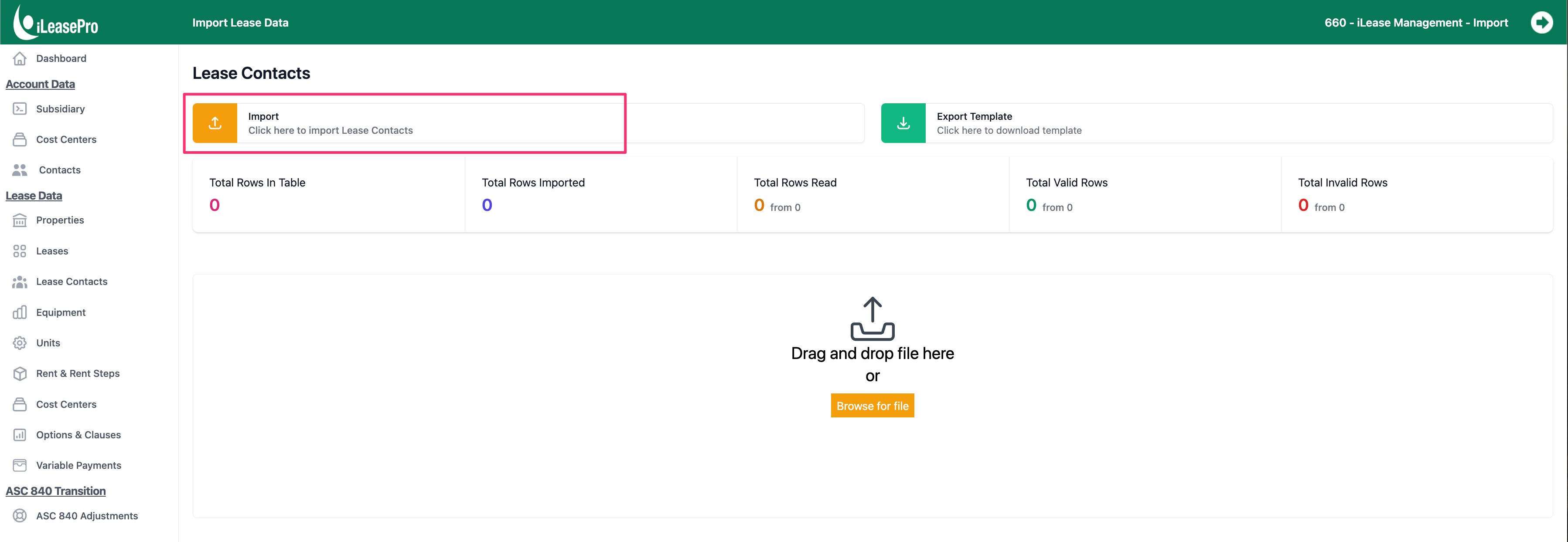Image resolution: width=1568 pixels, height=542 pixels.
Task: Open Contacts under Account Data
Action: pyautogui.click(x=60, y=170)
